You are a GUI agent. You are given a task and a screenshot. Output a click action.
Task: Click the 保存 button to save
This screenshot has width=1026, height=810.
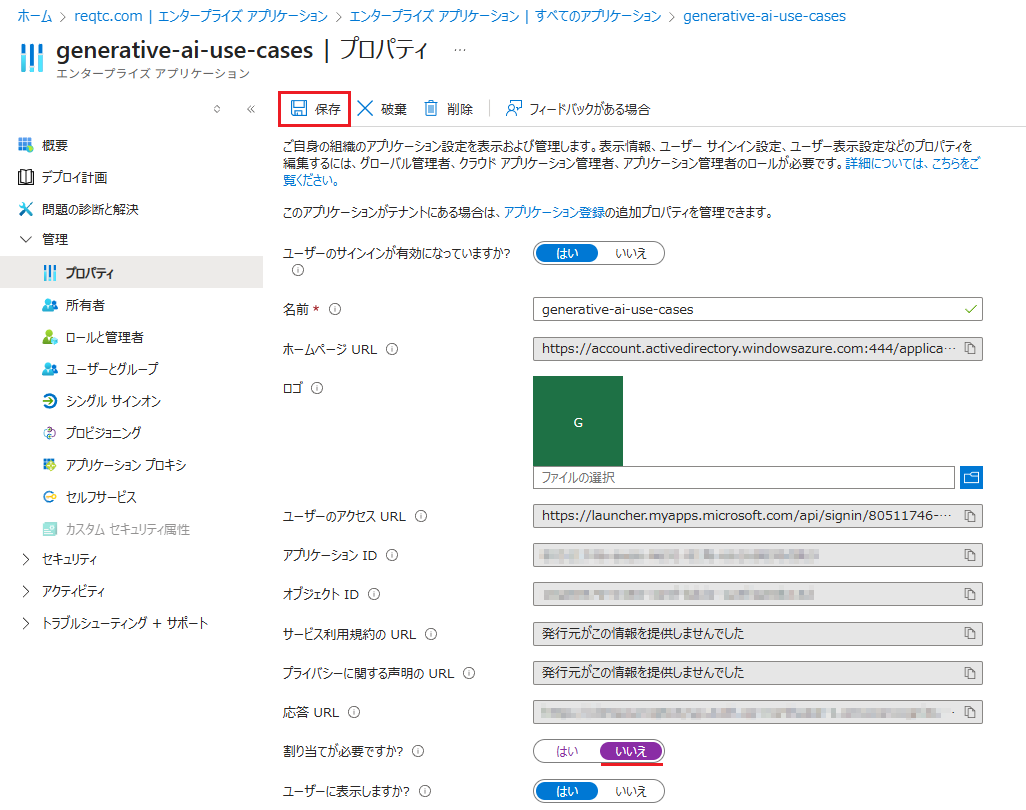point(314,107)
